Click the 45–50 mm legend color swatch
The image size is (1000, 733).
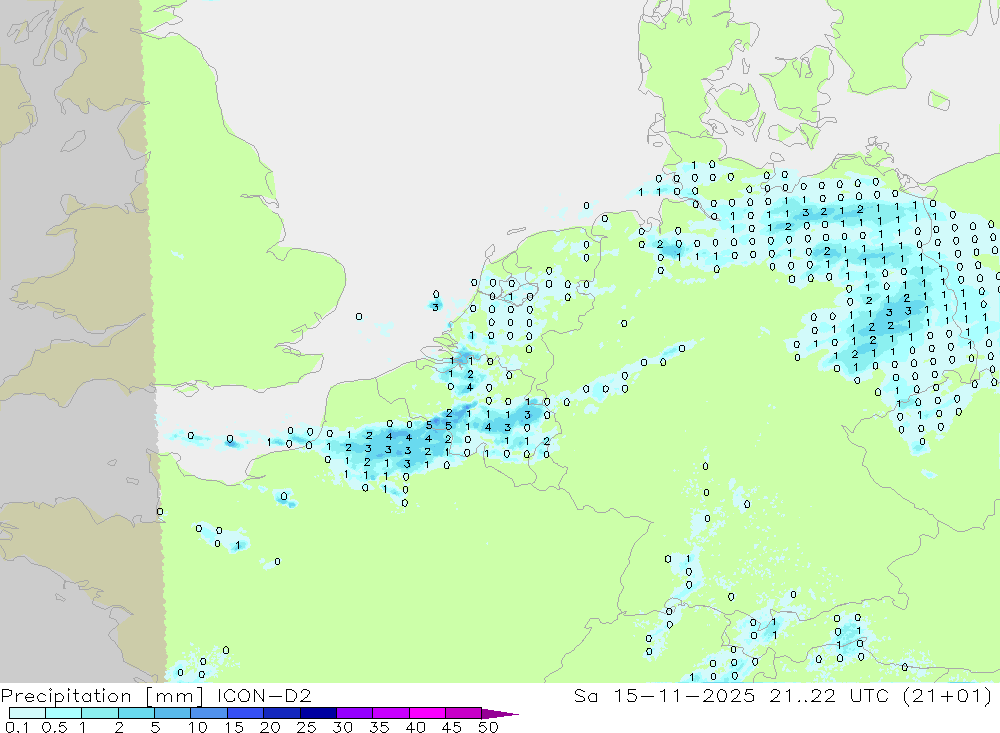[464, 713]
